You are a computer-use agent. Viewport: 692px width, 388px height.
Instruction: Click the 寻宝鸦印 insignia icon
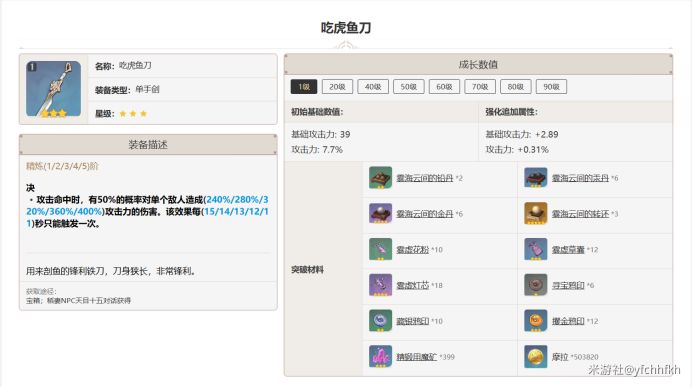coord(536,285)
